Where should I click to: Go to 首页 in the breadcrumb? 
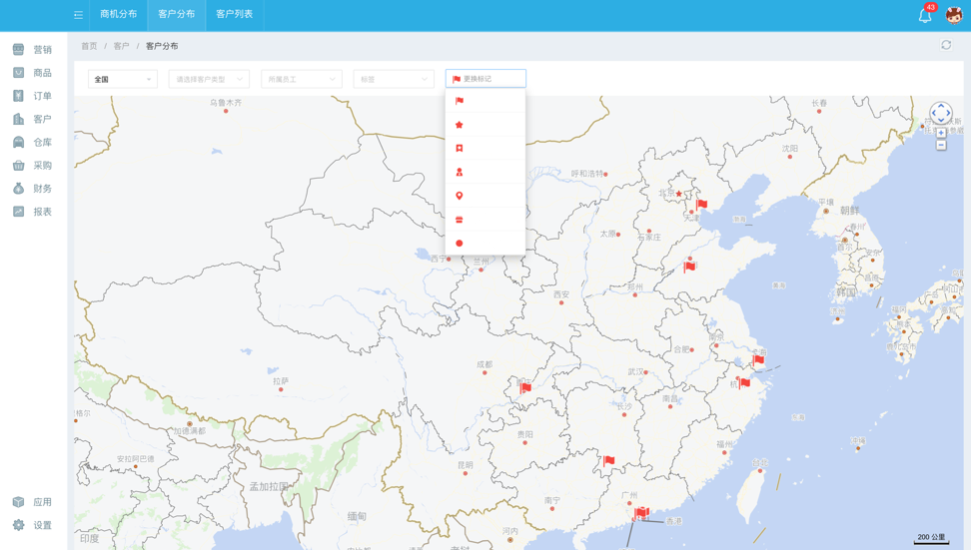pyautogui.click(x=89, y=46)
